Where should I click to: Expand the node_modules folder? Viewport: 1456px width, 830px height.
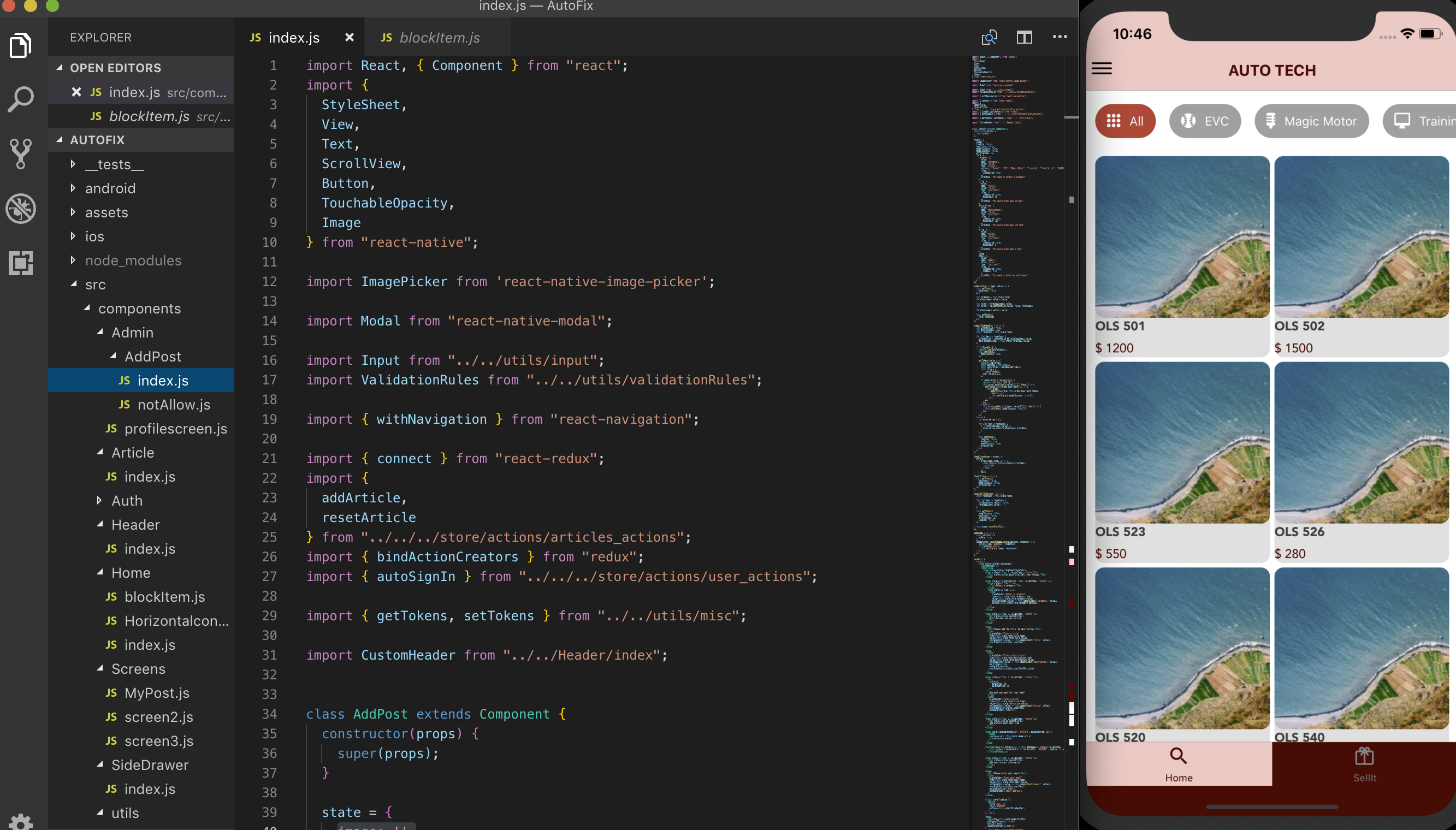coord(133,260)
